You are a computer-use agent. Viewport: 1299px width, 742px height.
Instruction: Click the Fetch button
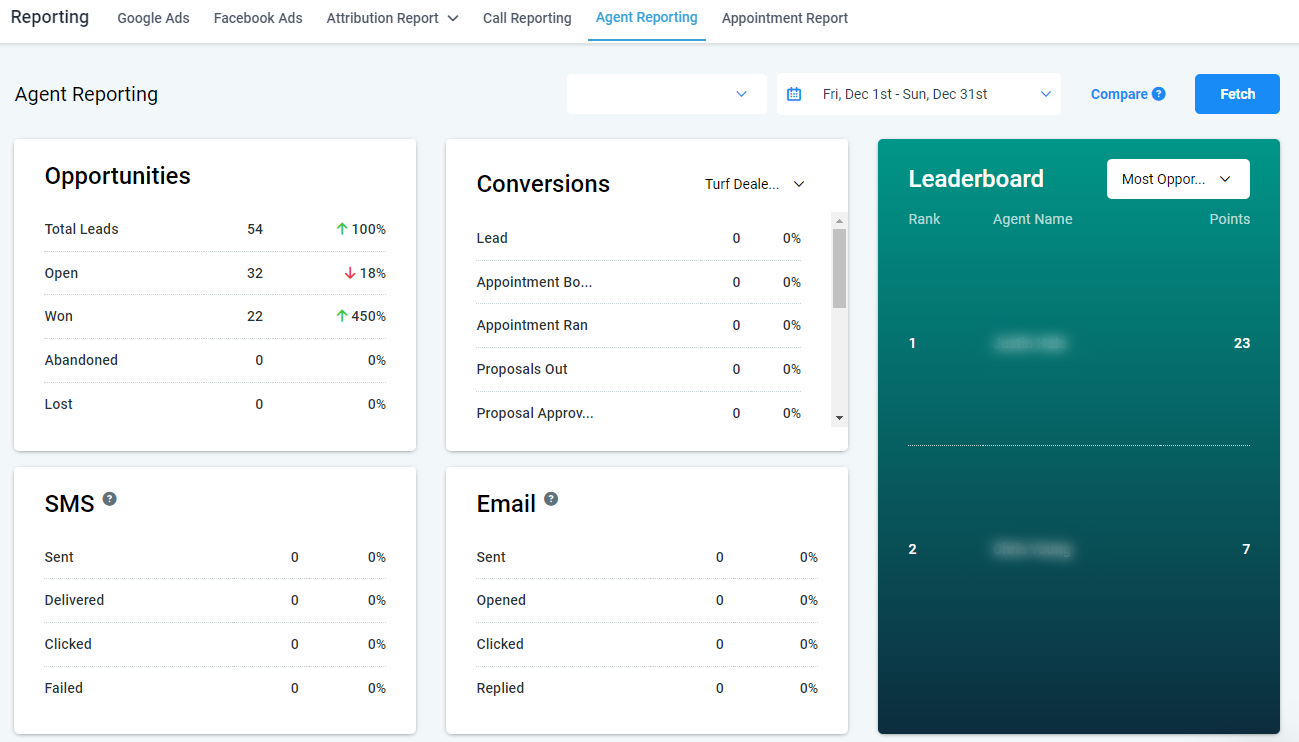tap(1237, 94)
